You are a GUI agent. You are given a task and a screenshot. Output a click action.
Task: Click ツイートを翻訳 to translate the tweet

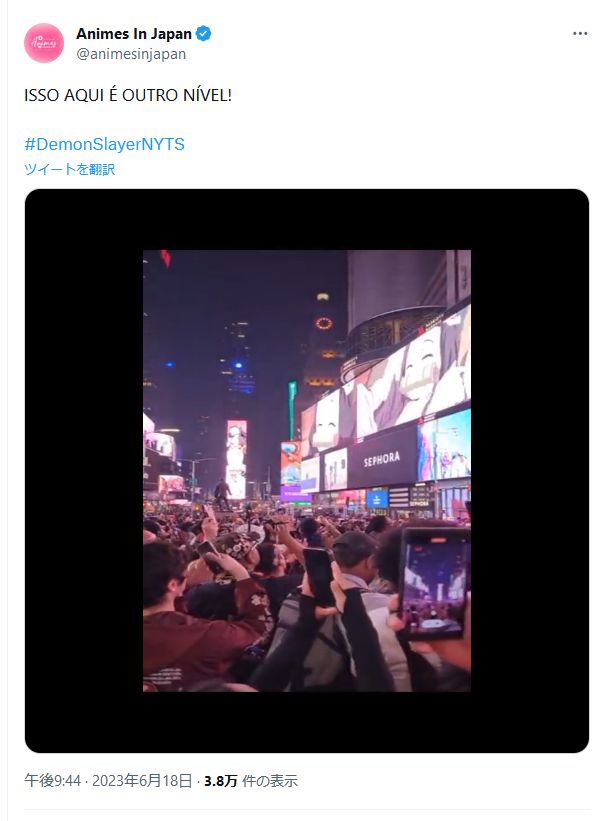(69, 169)
